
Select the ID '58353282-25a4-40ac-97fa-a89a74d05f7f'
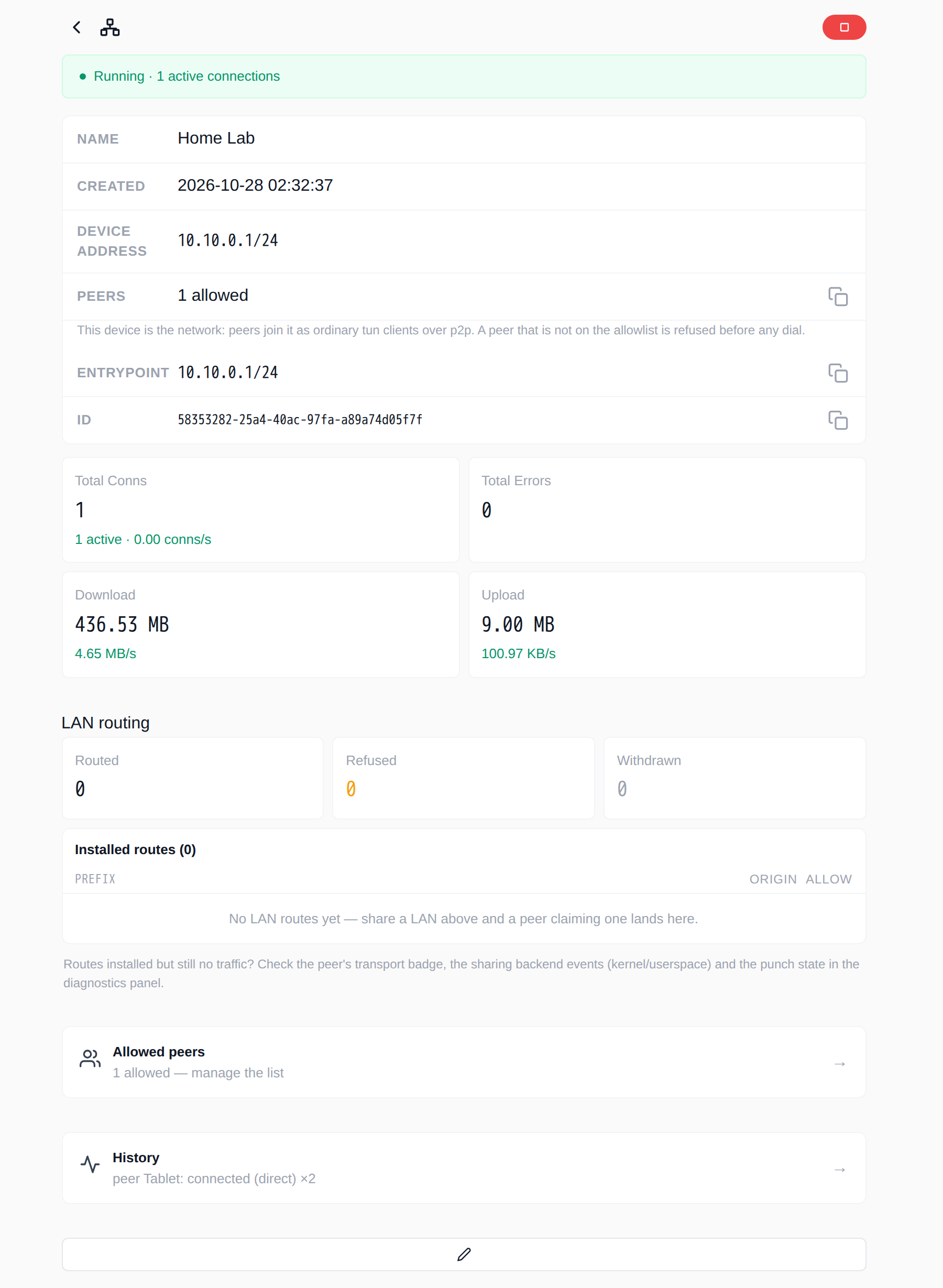[300, 420]
